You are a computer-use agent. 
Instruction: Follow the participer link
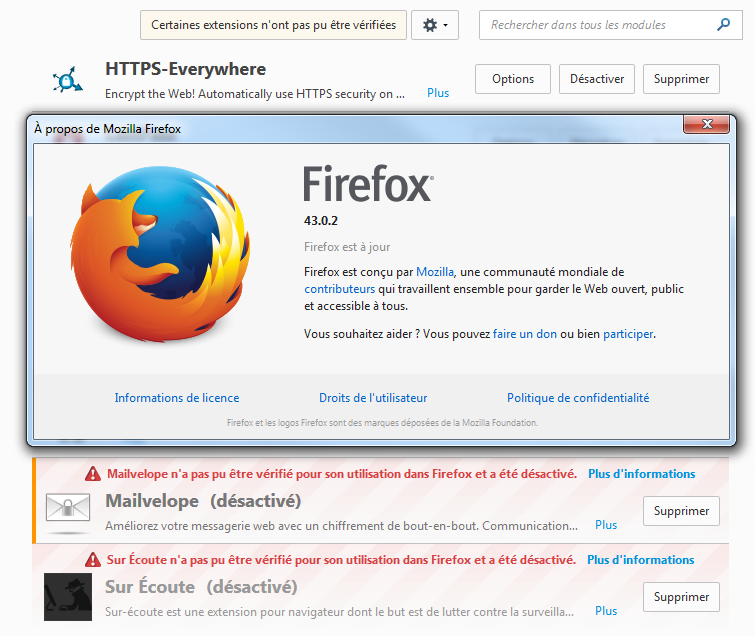pyautogui.click(x=628, y=334)
